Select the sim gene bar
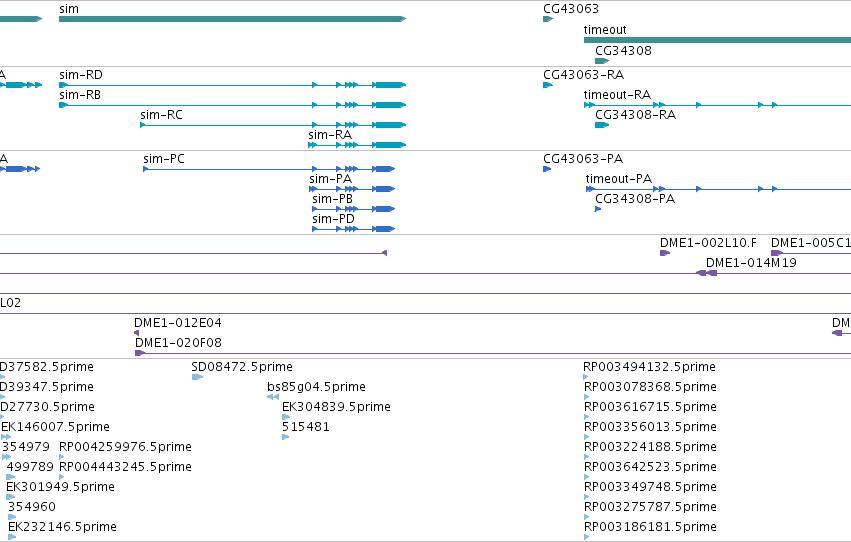 click(x=232, y=19)
